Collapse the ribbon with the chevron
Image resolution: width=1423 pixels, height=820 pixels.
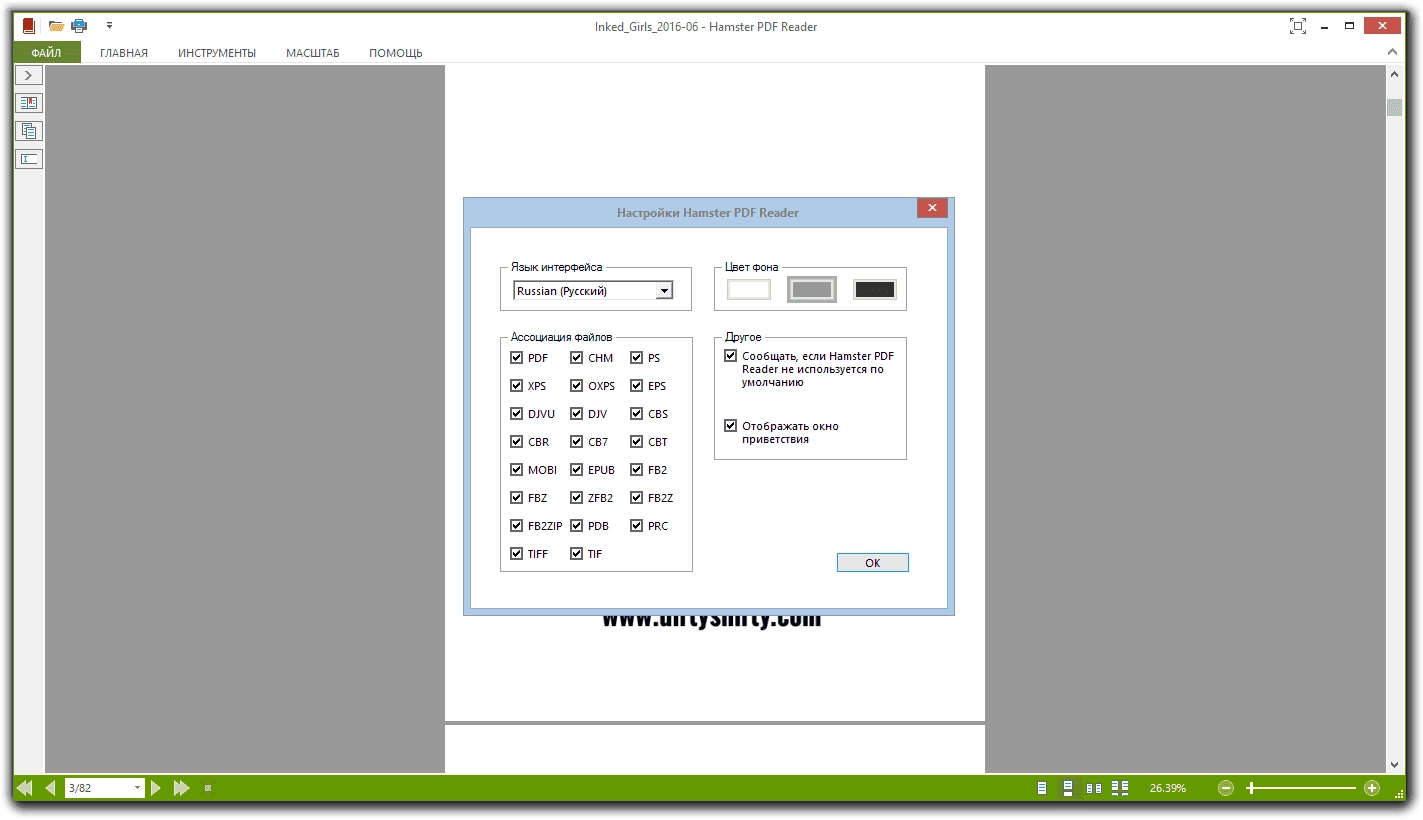tap(1393, 52)
